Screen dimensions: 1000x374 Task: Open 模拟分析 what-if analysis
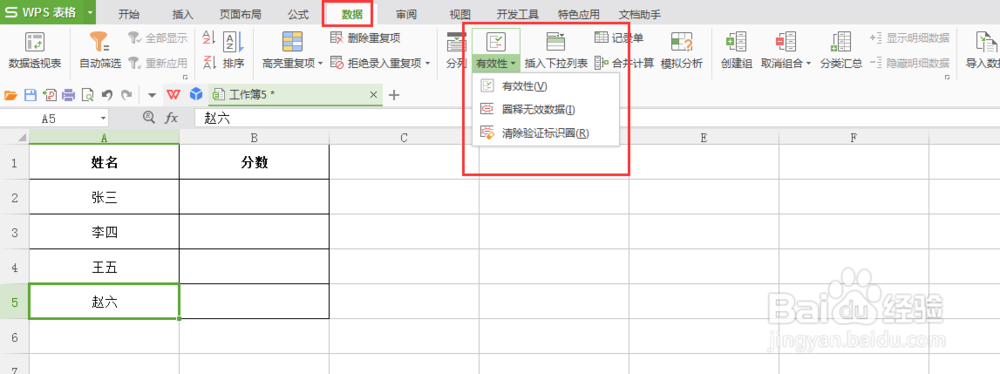(x=681, y=50)
